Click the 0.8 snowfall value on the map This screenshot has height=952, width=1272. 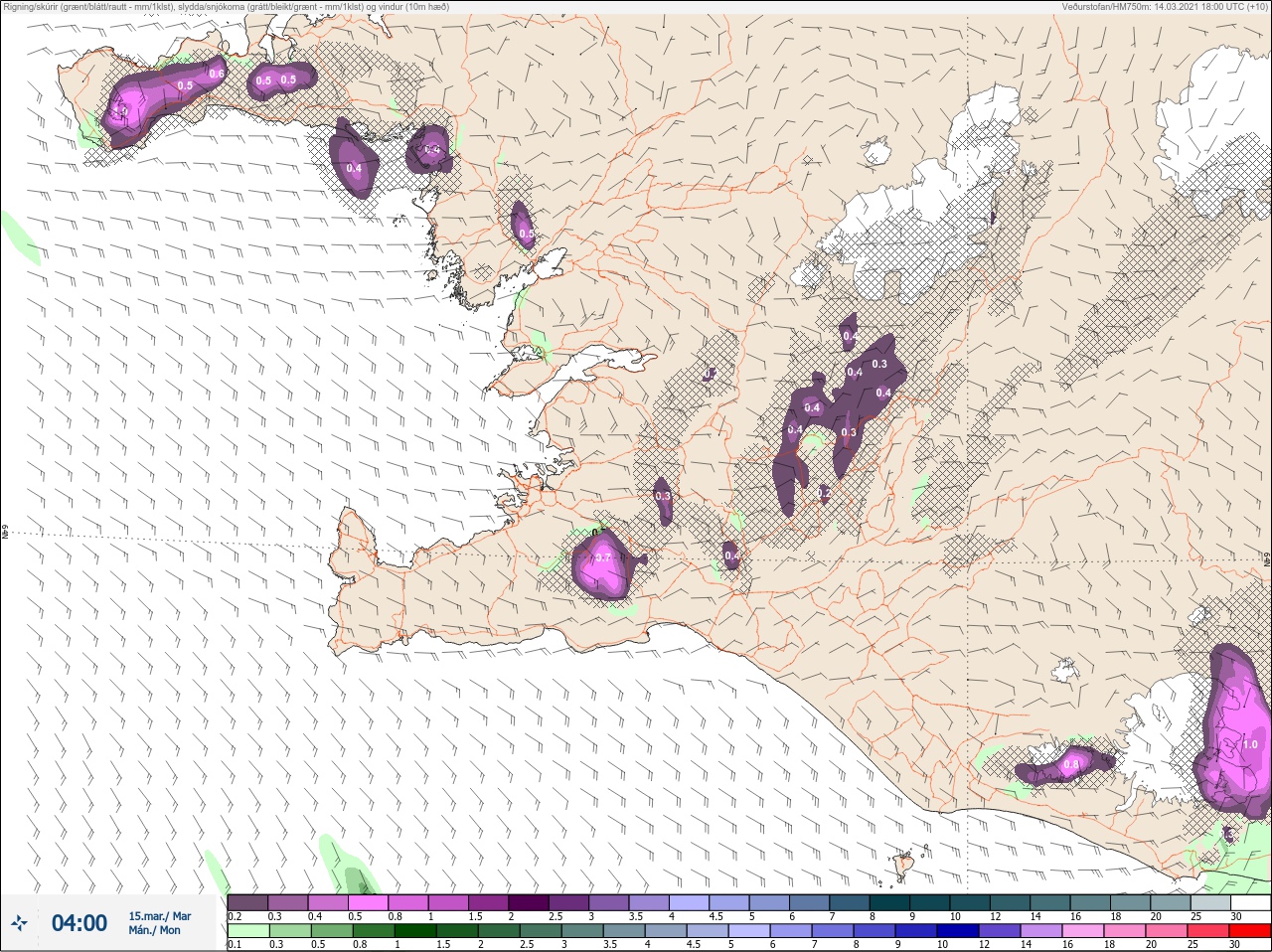(x=1070, y=765)
